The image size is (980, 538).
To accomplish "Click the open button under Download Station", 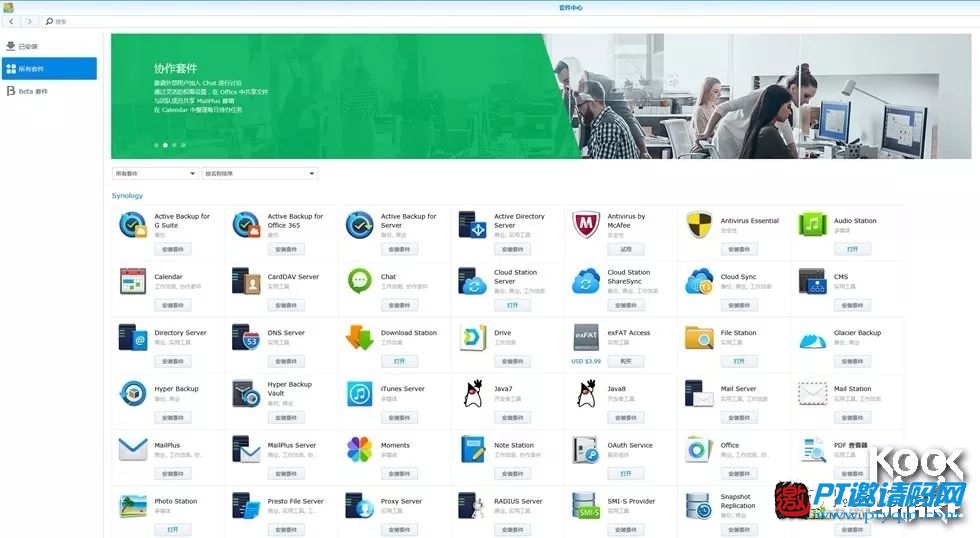I will pyautogui.click(x=399, y=362).
